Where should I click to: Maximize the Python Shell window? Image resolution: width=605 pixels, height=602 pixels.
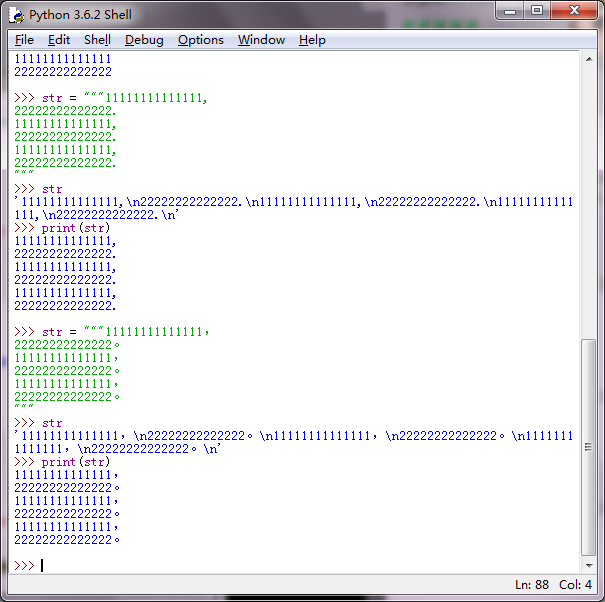pos(537,12)
